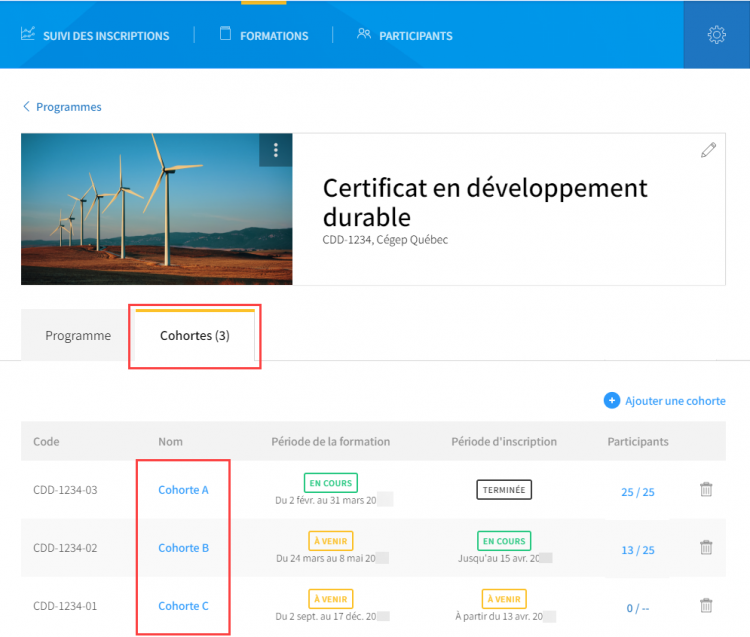Viewport: 750px width, 637px height.
Task: Click Cohorte B's EN COURS inscription badge
Action: pyautogui.click(x=504, y=540)
